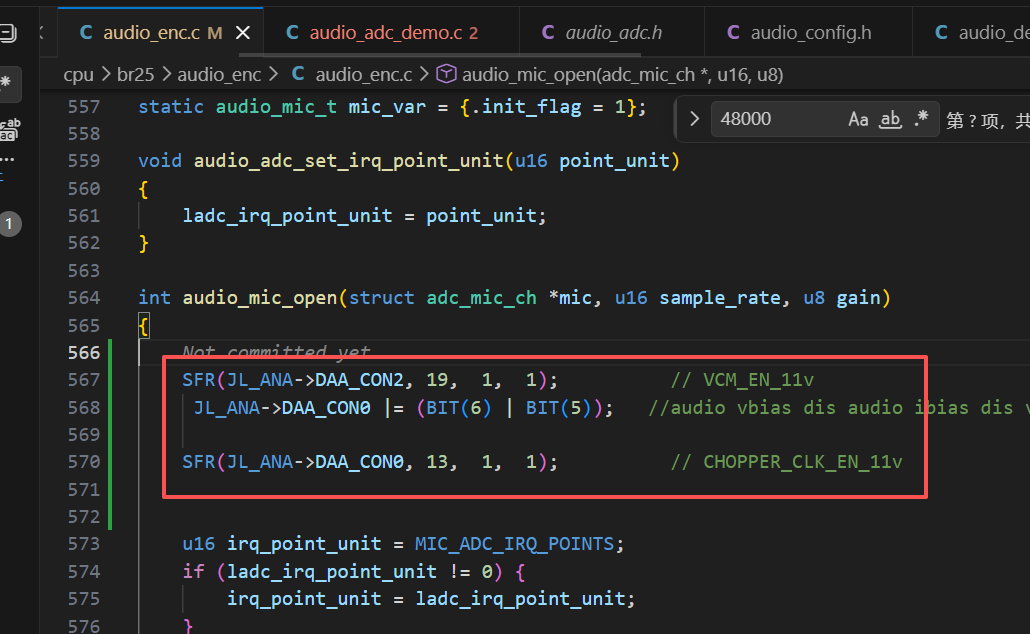The height and width of the screenshot is (634, 1030).
Task: Open the audio_enc folder breadcrumb
Action: (219, 75)
